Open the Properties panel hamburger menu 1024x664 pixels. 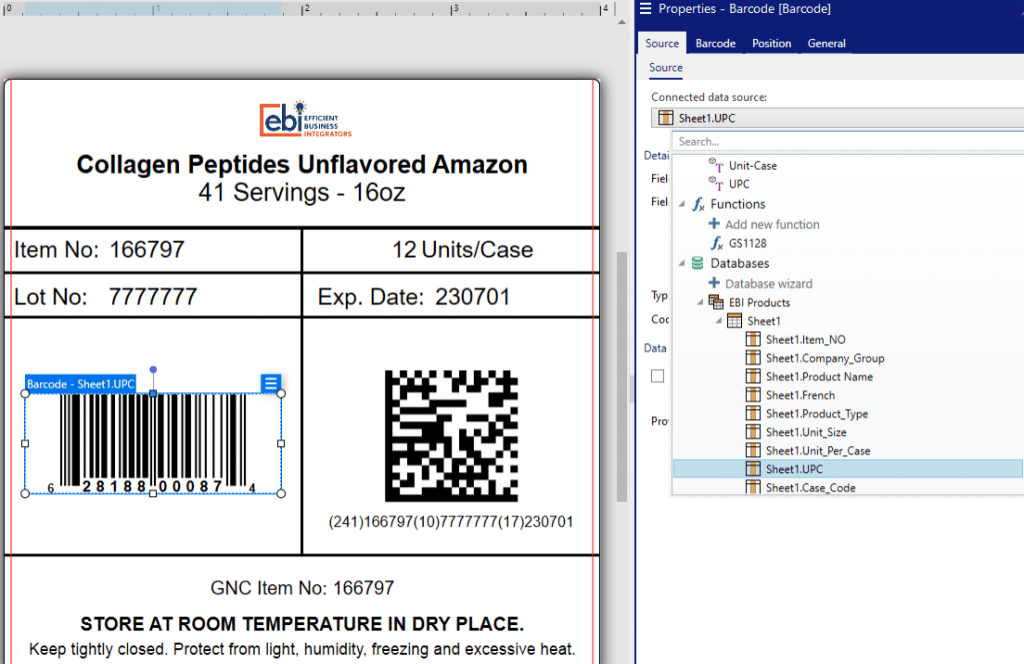point(645,8)
